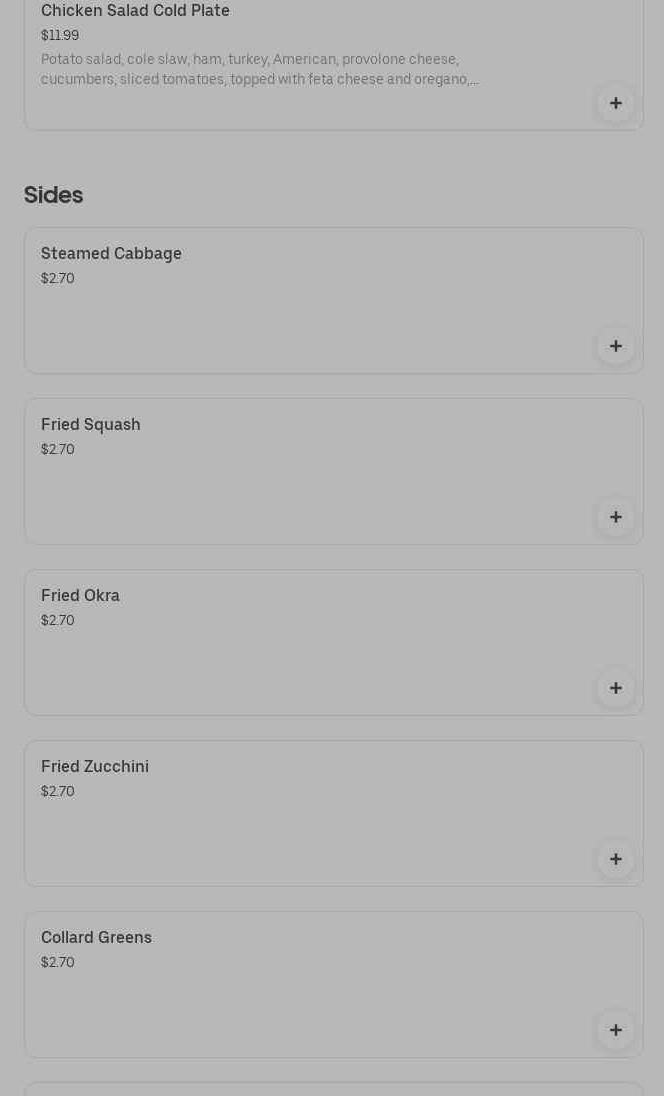Image resolution: width=664 pixels, height=1096 pixels.
Task: Select the Fried Okra item name
Action: click(x=80, y=596)
